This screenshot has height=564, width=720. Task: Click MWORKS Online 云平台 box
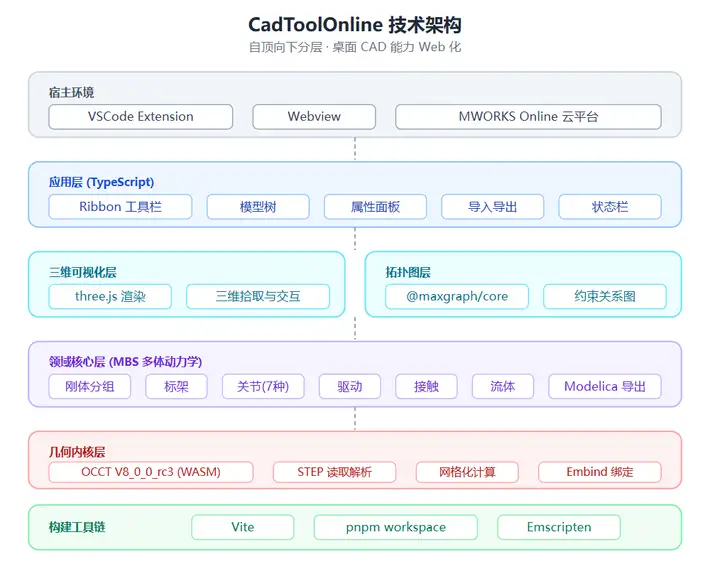pyautogui.click(x=528, y=117)
